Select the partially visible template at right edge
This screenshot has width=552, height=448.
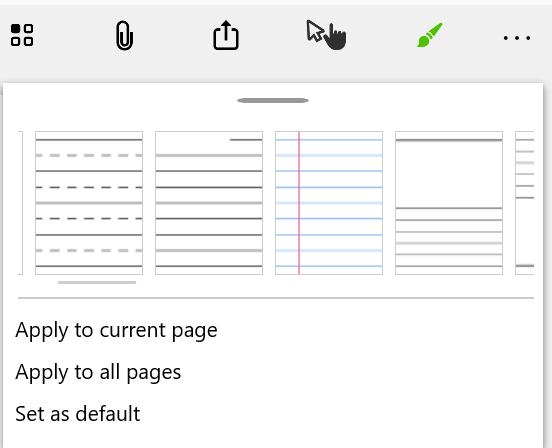point(525,203)
